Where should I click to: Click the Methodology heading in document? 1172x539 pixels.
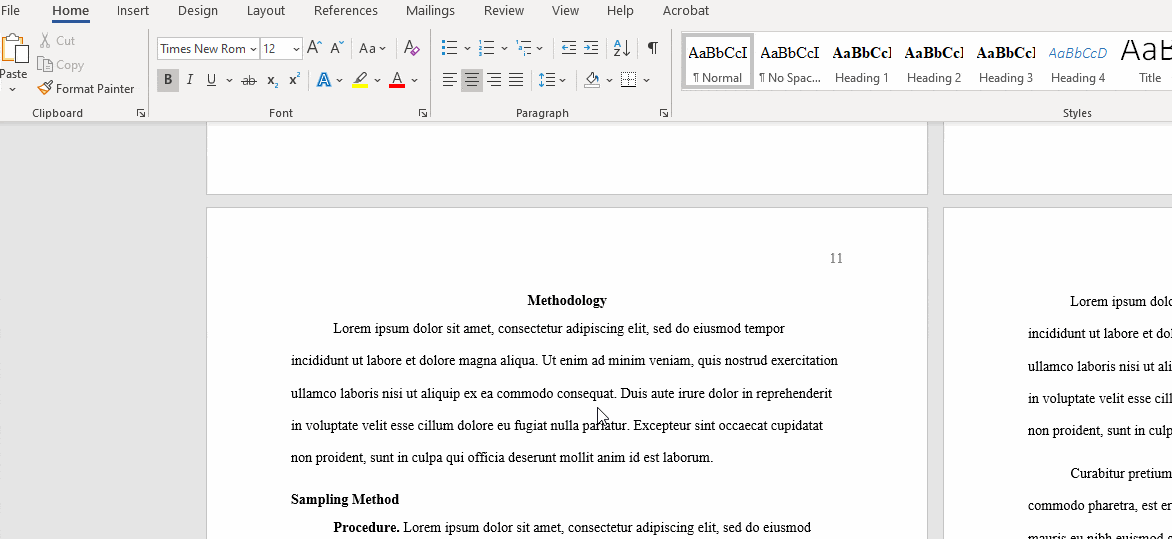566,301
